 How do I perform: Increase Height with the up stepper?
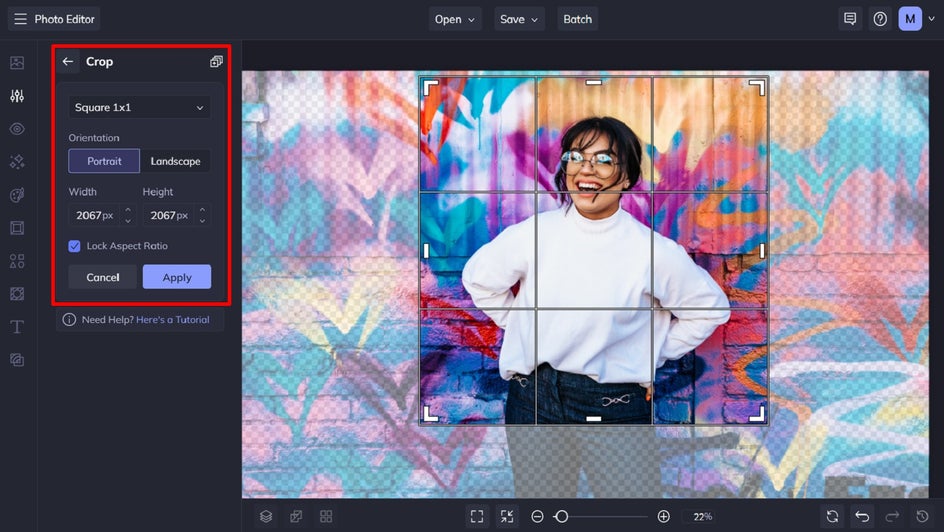pyautogui.click(x=202, y=209)
